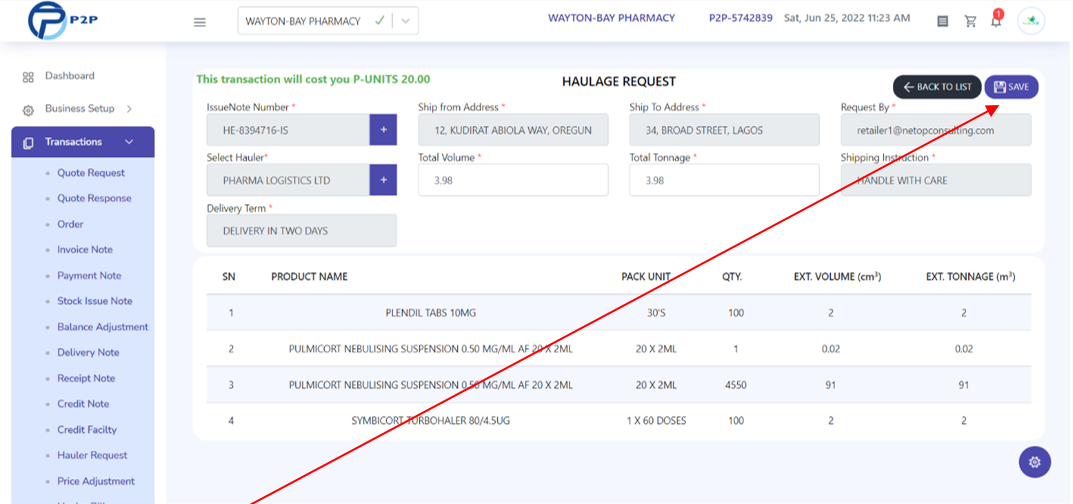Click the P2P-5742839 account ID
Image resolution: width=1073 pixels, height=504 pixels.
(x=740, y=18)
